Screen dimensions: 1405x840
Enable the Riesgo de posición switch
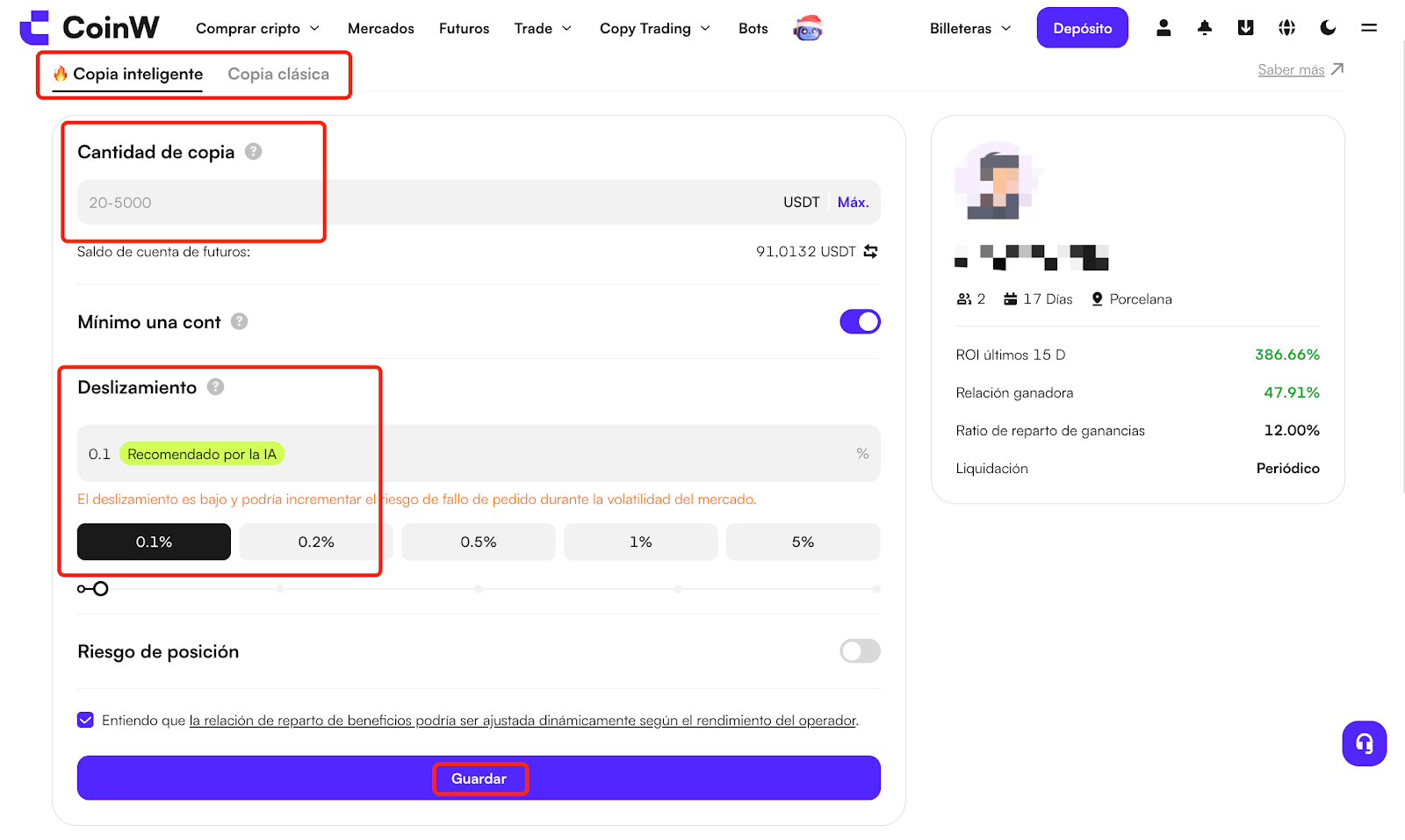click(x=860, y=651)
